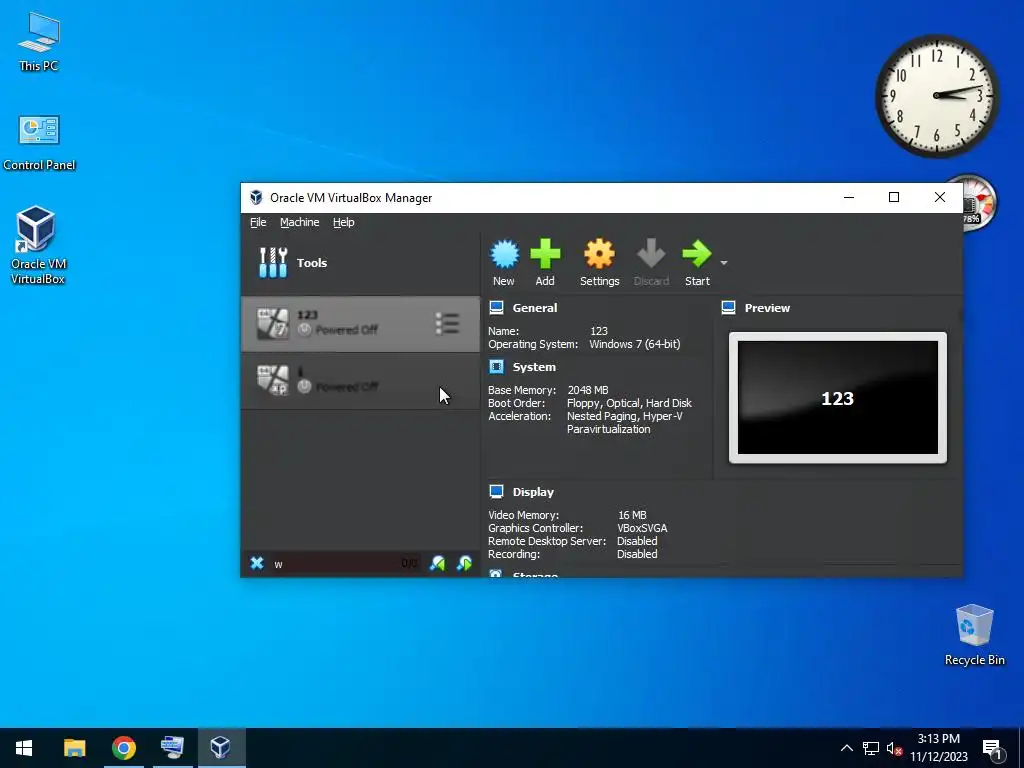Image resolution: width=1024 pixels, height=768 pixels.
Task: Open This PC desktop icon
Action: (39, 42)
